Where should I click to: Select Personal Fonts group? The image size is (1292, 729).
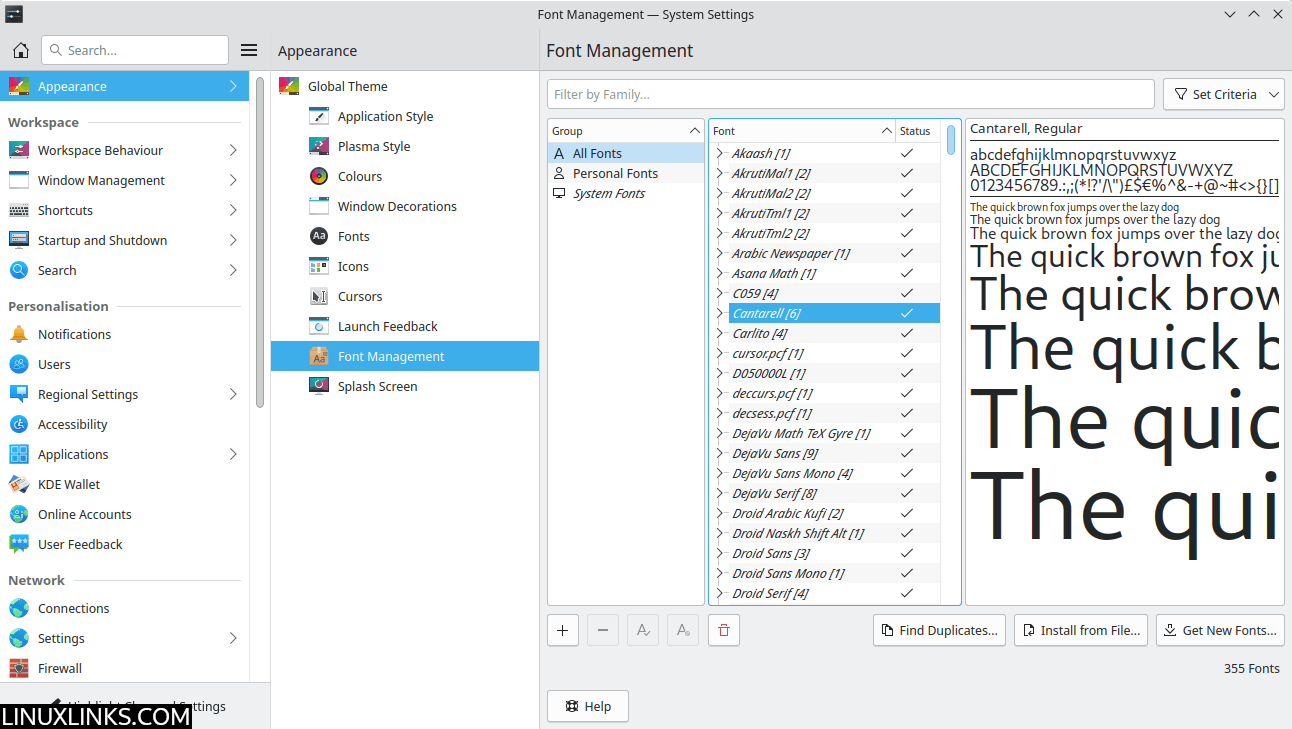(626, 173)
